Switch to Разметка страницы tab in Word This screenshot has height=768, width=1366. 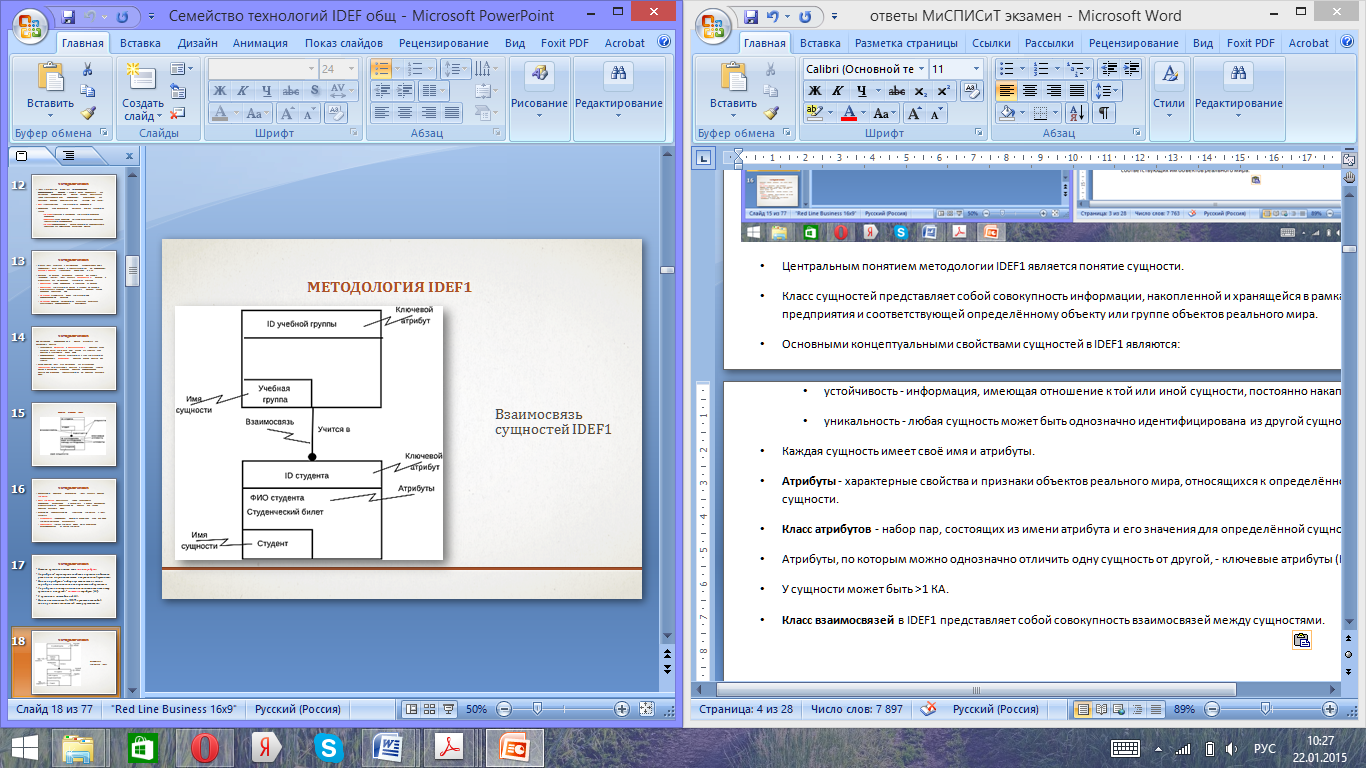coord(906,43)
